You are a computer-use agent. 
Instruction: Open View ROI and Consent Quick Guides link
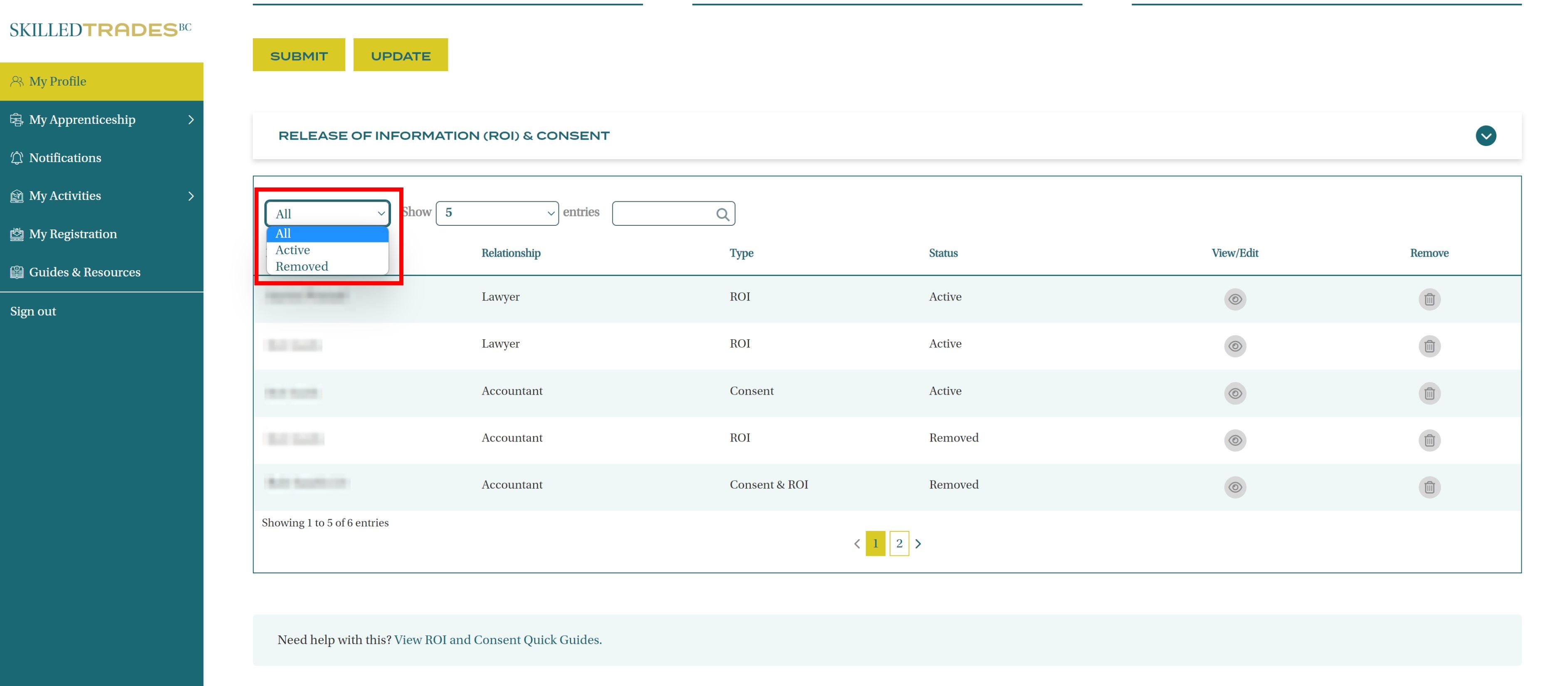click(497, 640)
